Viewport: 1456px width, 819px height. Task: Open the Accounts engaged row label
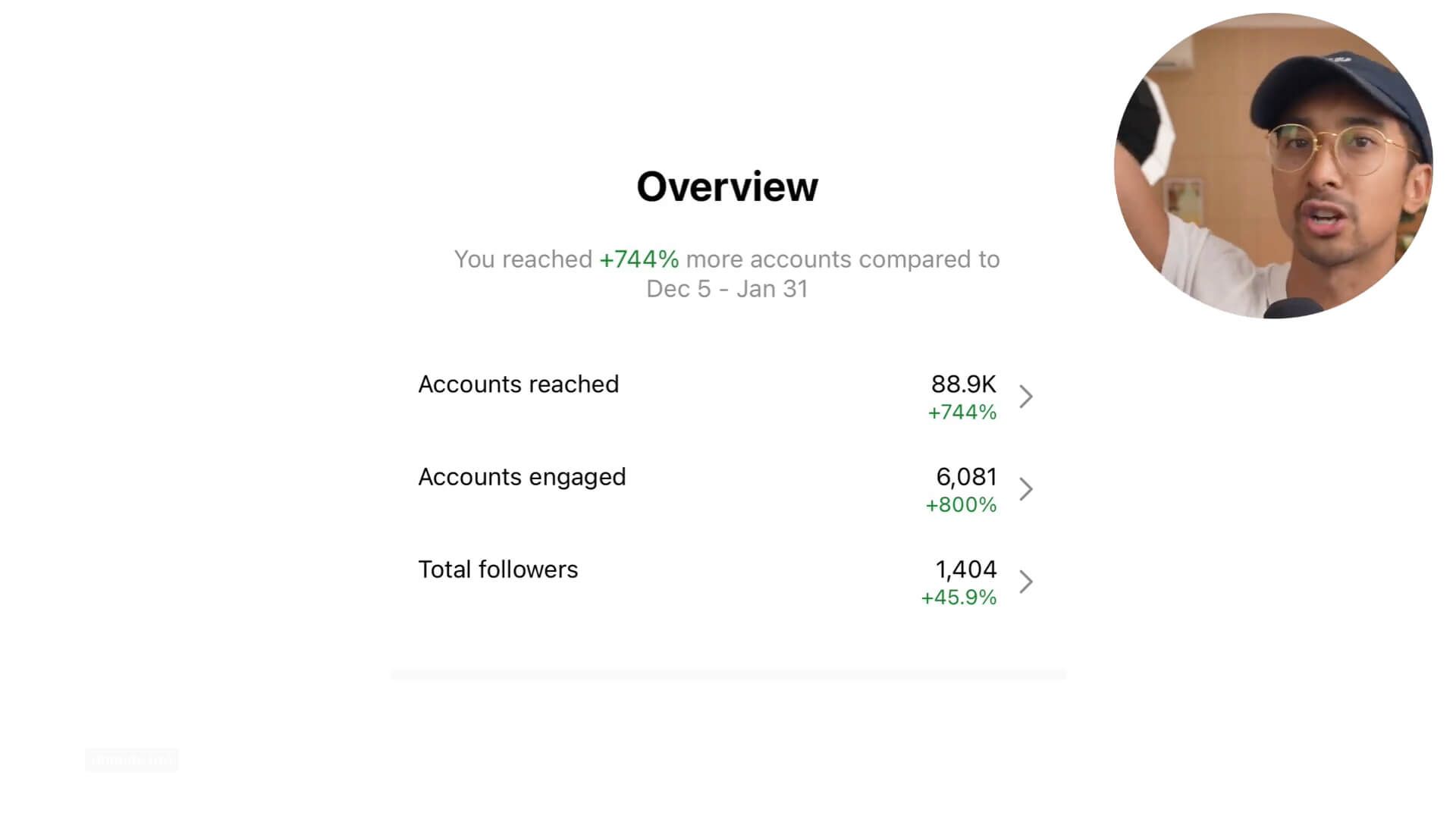522,477
